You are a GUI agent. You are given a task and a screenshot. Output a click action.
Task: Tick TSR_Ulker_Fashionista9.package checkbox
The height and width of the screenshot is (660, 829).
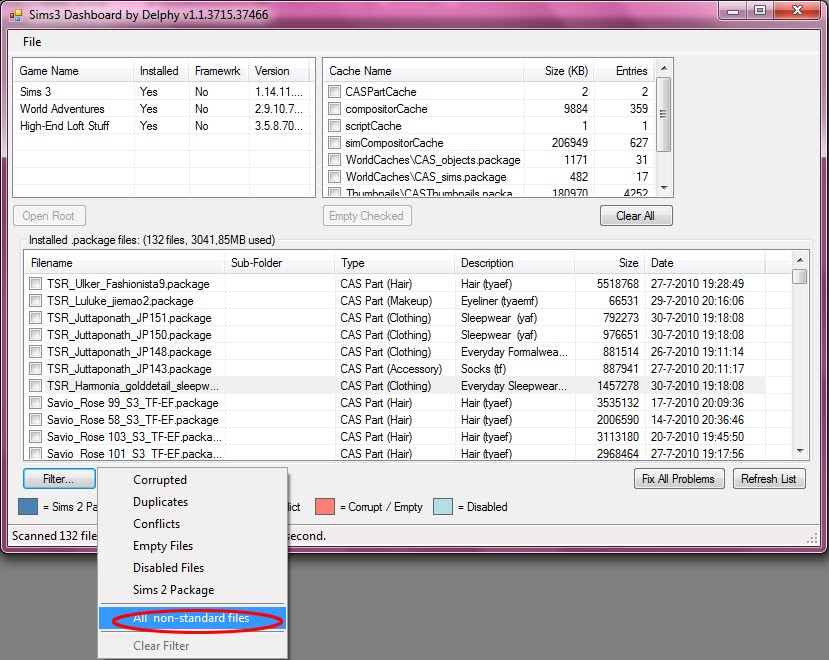(x=35, y=283)
